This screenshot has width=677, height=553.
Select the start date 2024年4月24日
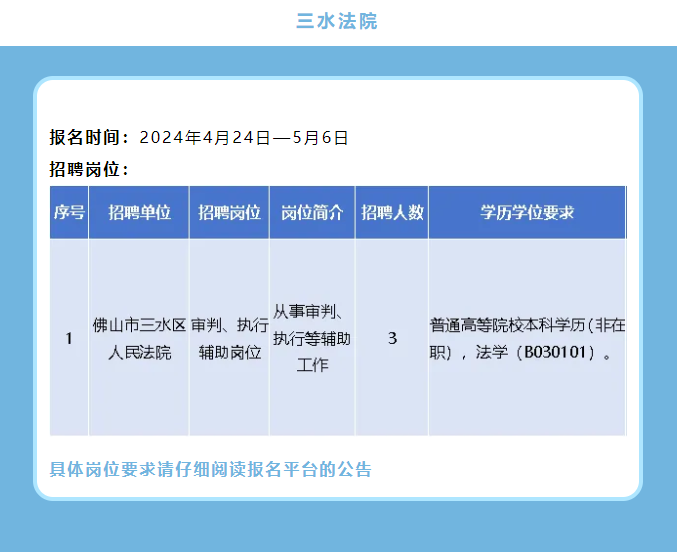click(204, 138)
